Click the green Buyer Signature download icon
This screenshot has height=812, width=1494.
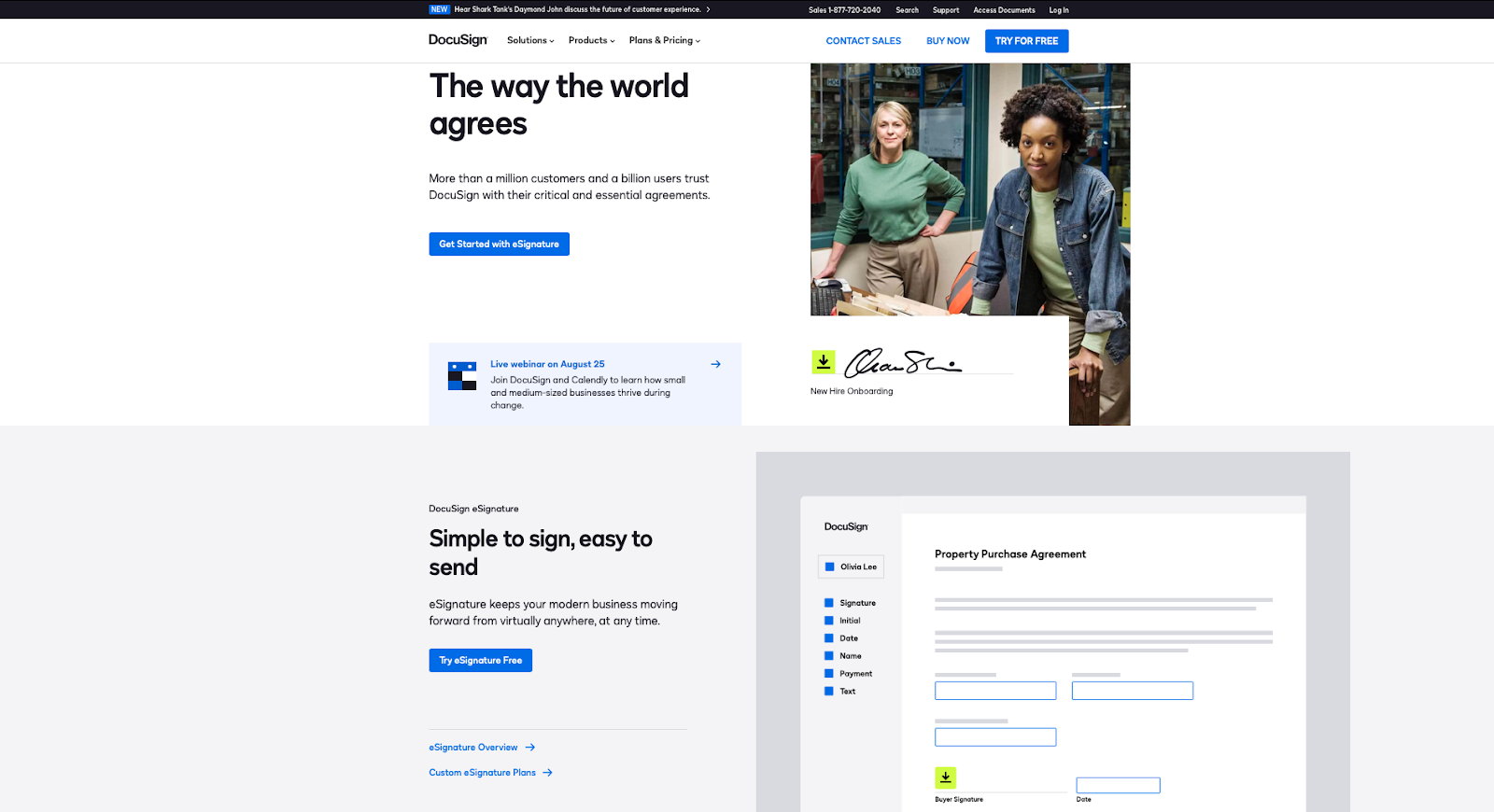click(x=945, y=777)
